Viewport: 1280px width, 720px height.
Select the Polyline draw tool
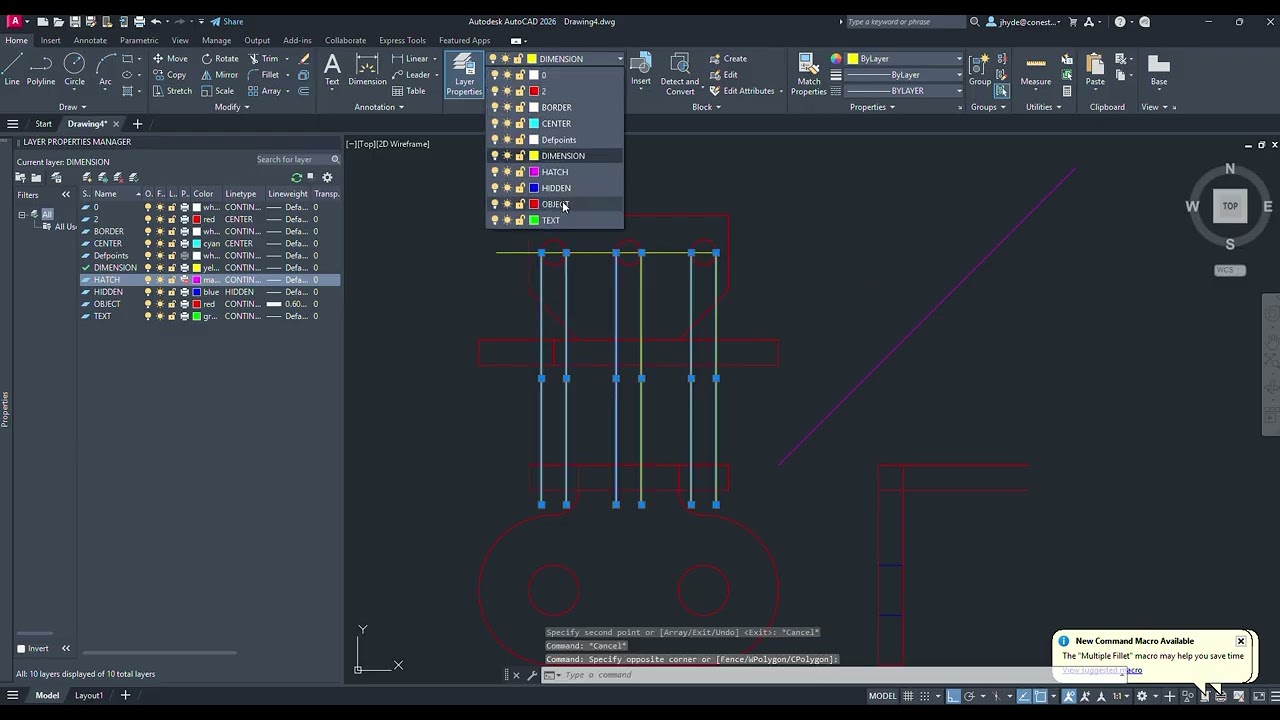tap(41, 70)
